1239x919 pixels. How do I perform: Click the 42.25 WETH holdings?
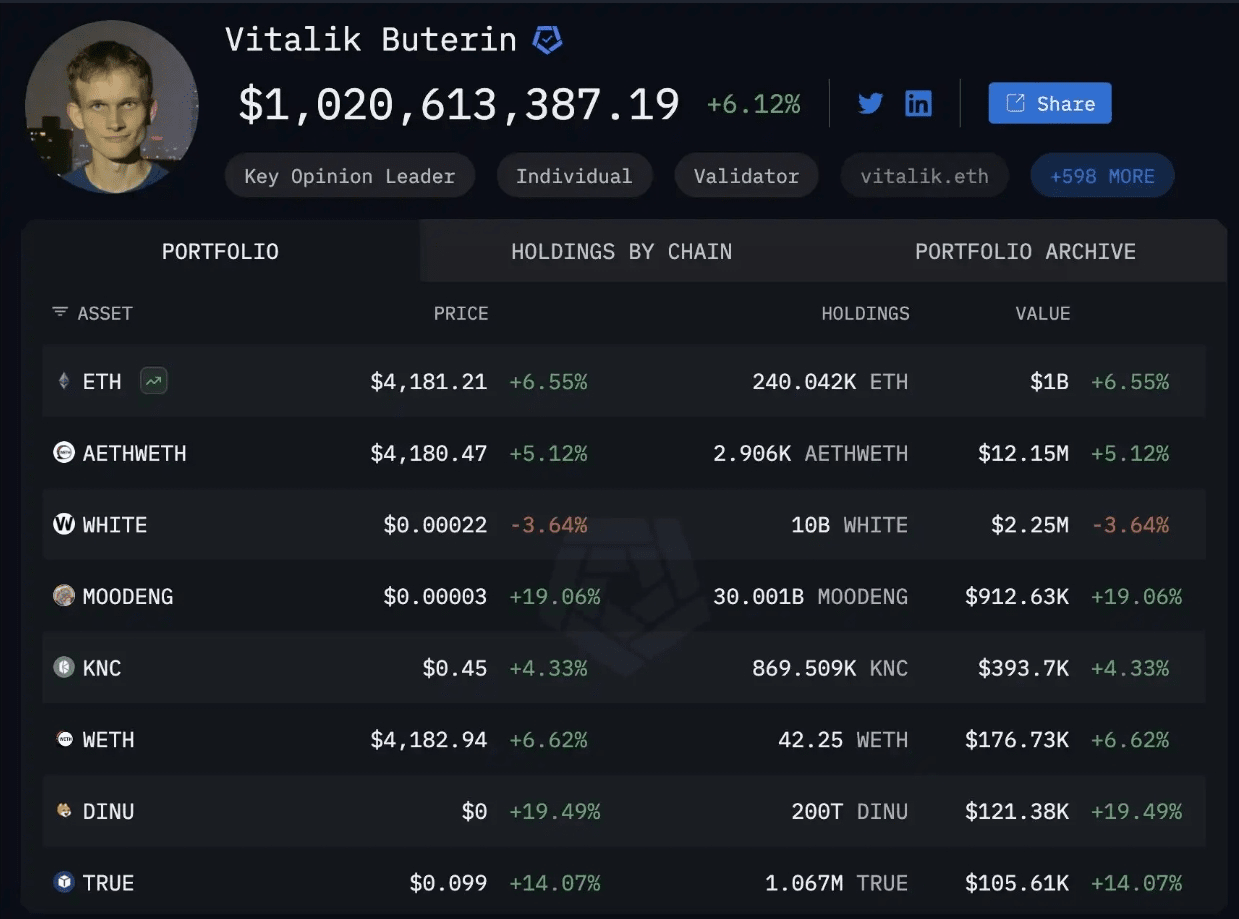point(843,740)
